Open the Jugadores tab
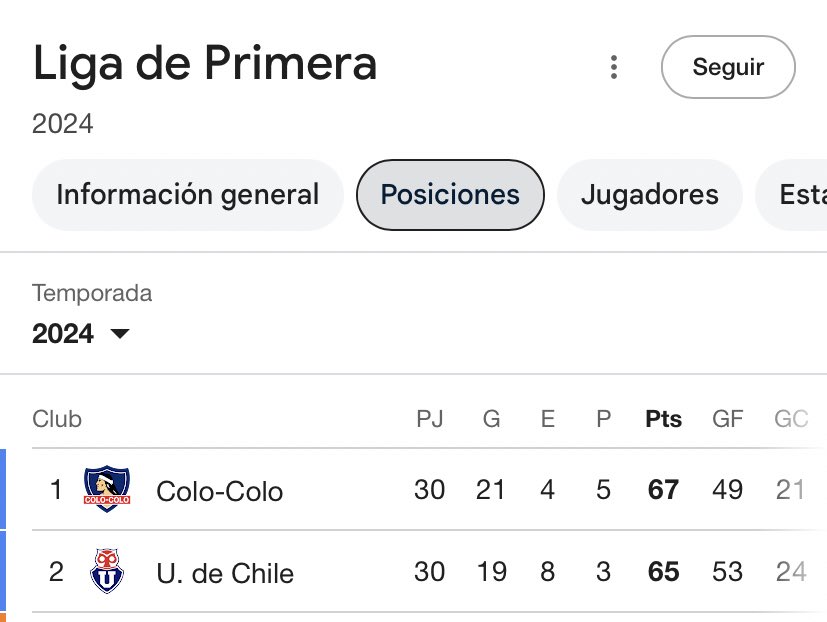The height and width of the screenshot is (622, 827). [x=650, y=195]
